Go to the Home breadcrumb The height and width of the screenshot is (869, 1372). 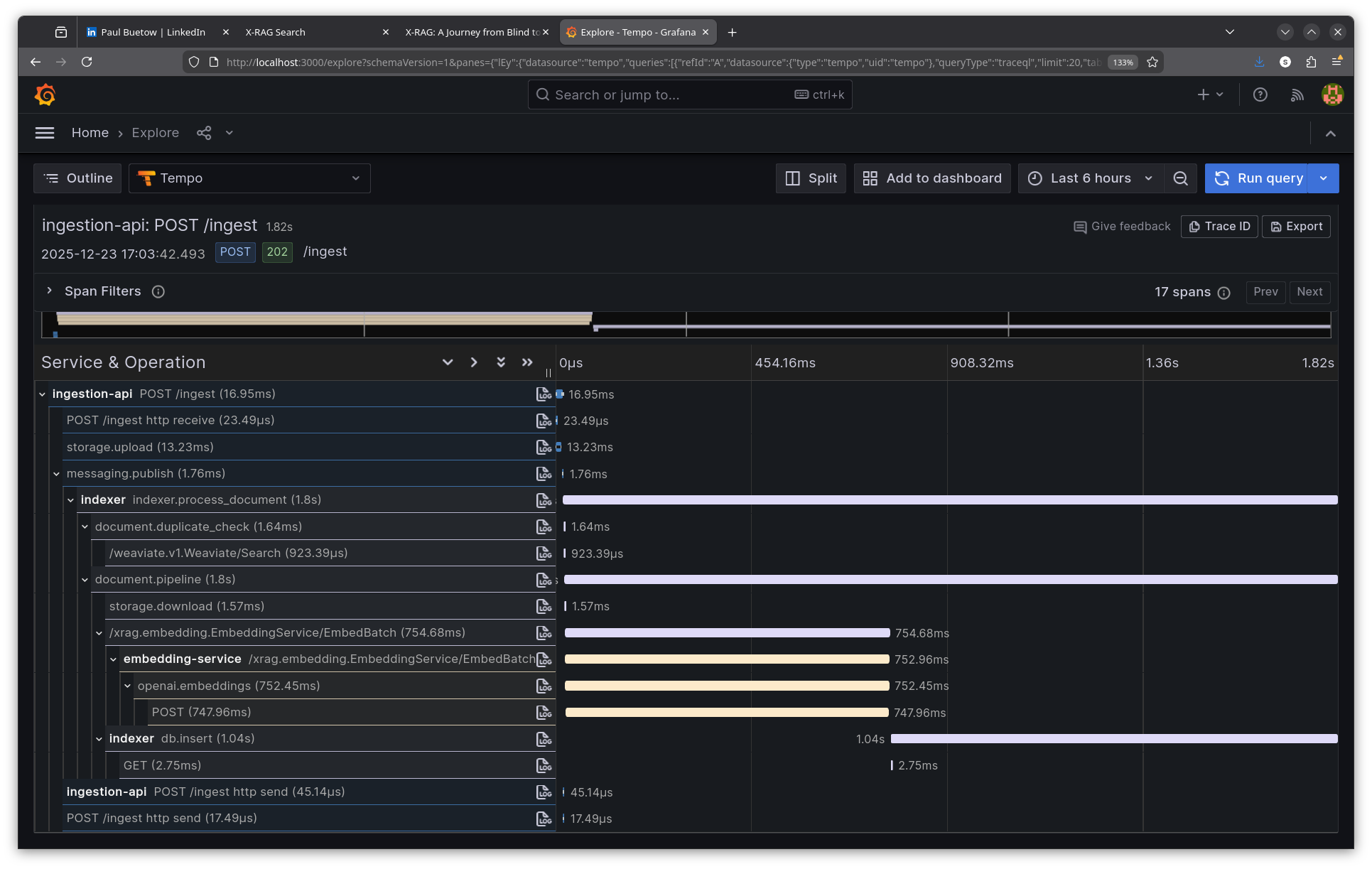(90, 133)
